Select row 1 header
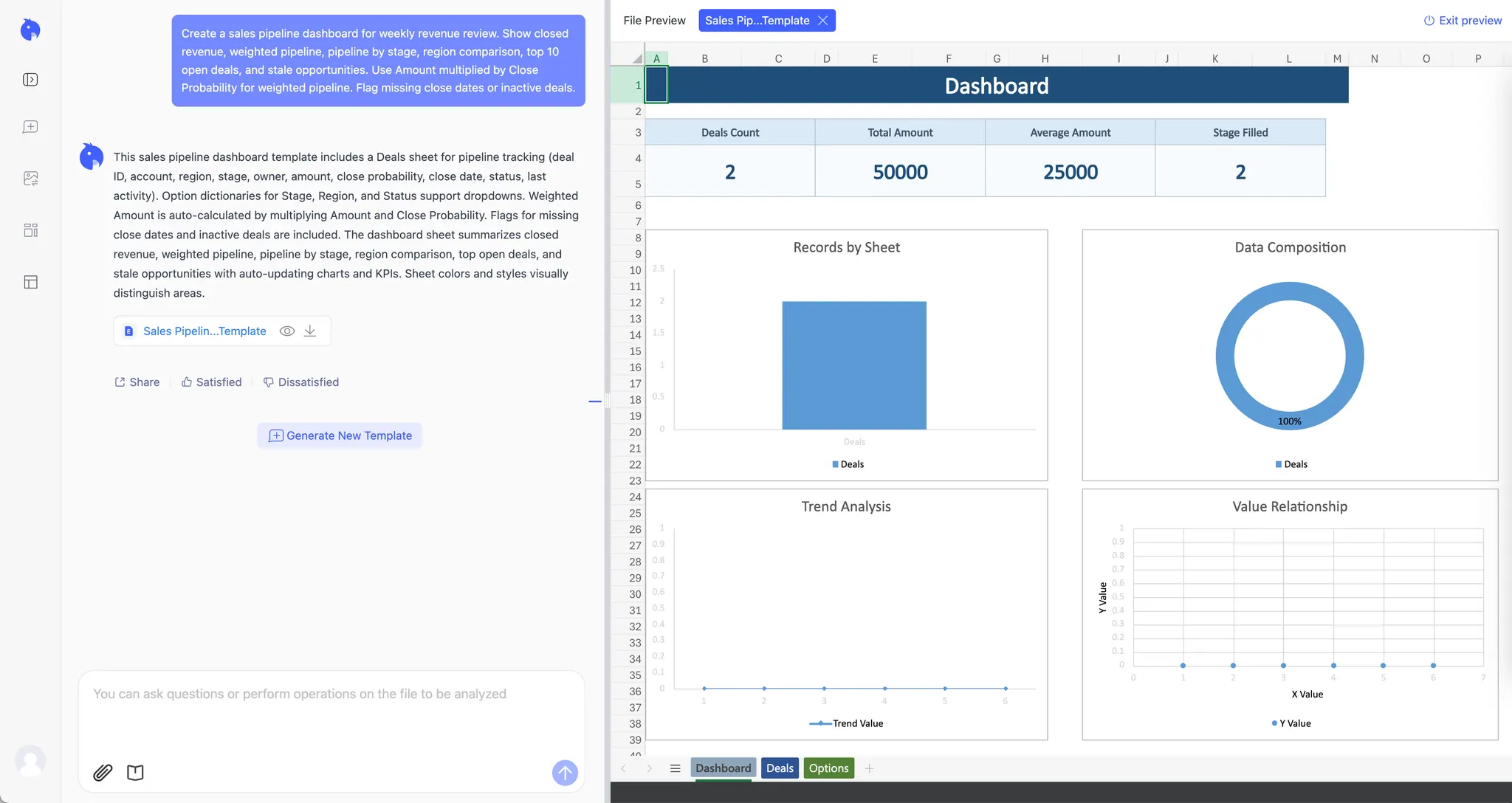 point(628,85)
